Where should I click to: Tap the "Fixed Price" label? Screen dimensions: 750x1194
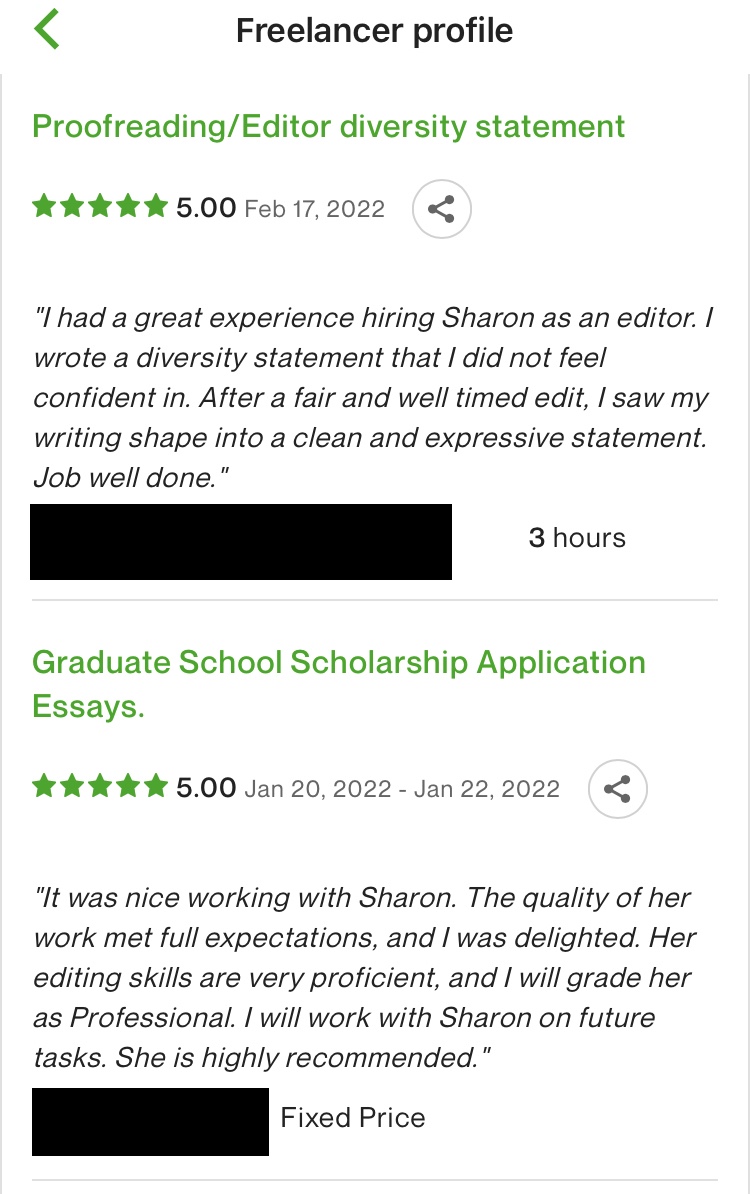(353, 1118)
